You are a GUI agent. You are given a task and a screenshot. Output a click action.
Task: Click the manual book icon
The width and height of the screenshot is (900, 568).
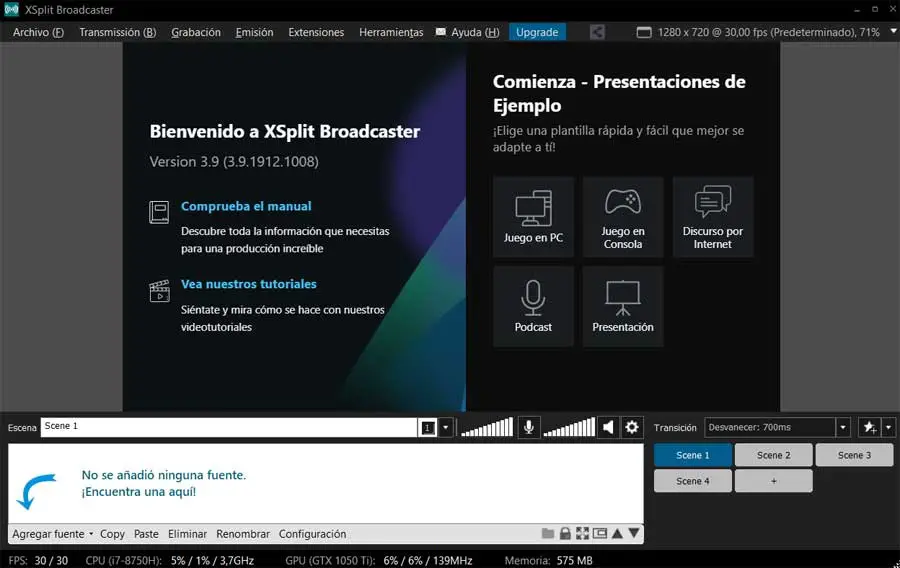pos(159,212)
